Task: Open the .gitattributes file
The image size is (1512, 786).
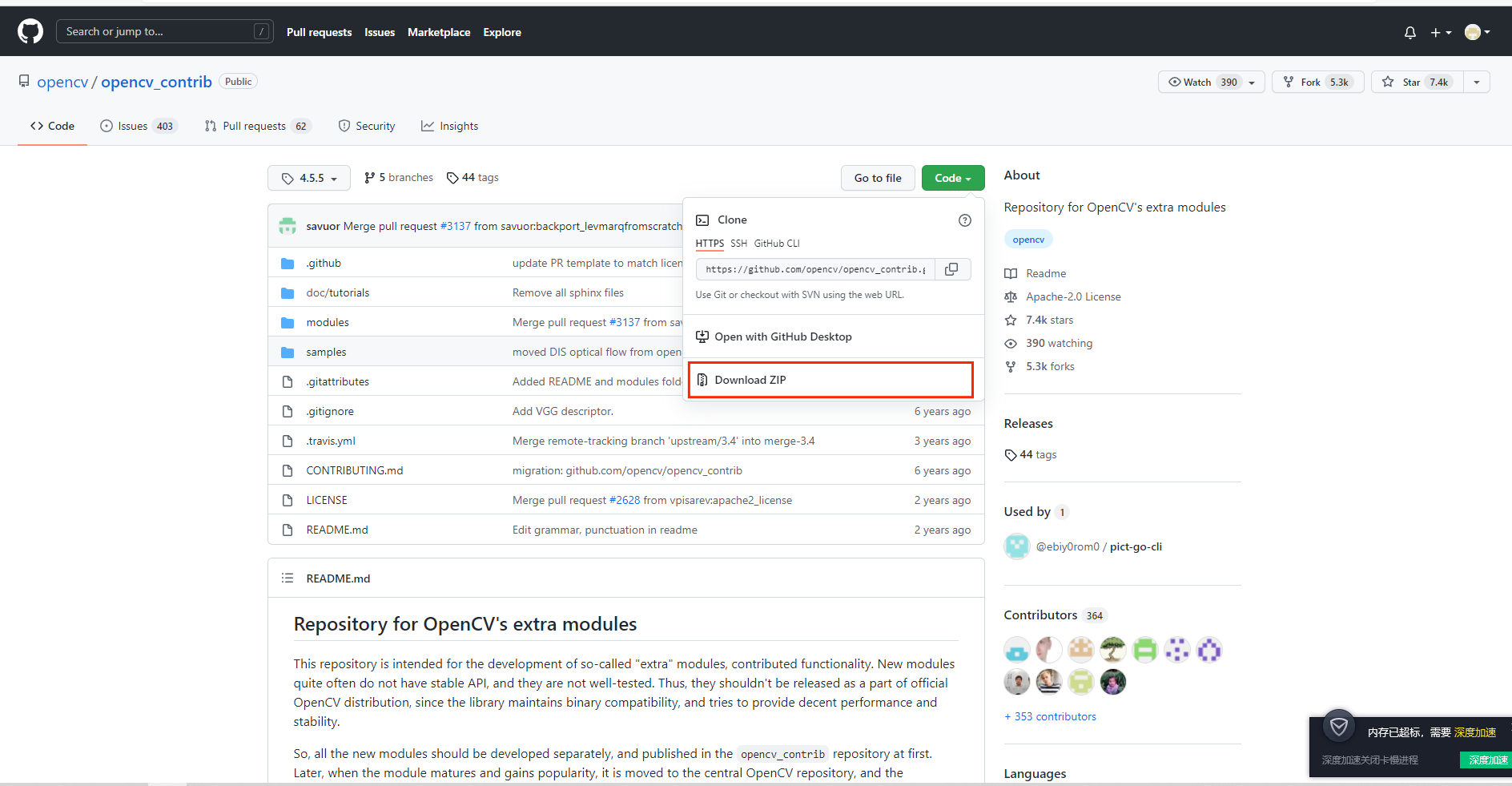Action: (x=337, y=381)
